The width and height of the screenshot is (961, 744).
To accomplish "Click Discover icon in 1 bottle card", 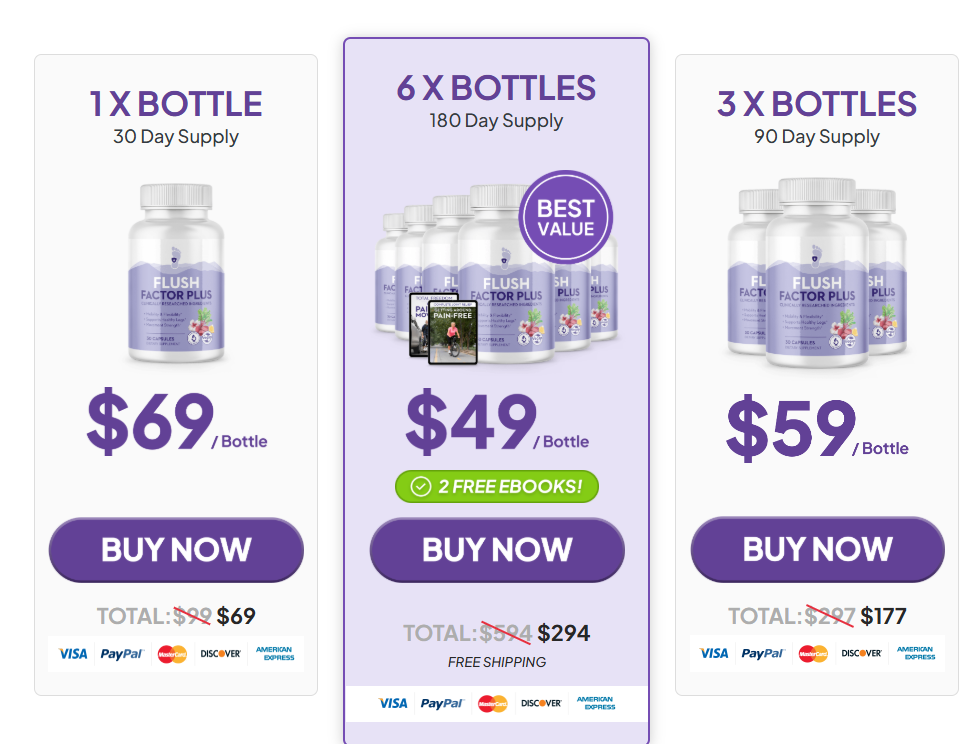I will coord(221,654).
